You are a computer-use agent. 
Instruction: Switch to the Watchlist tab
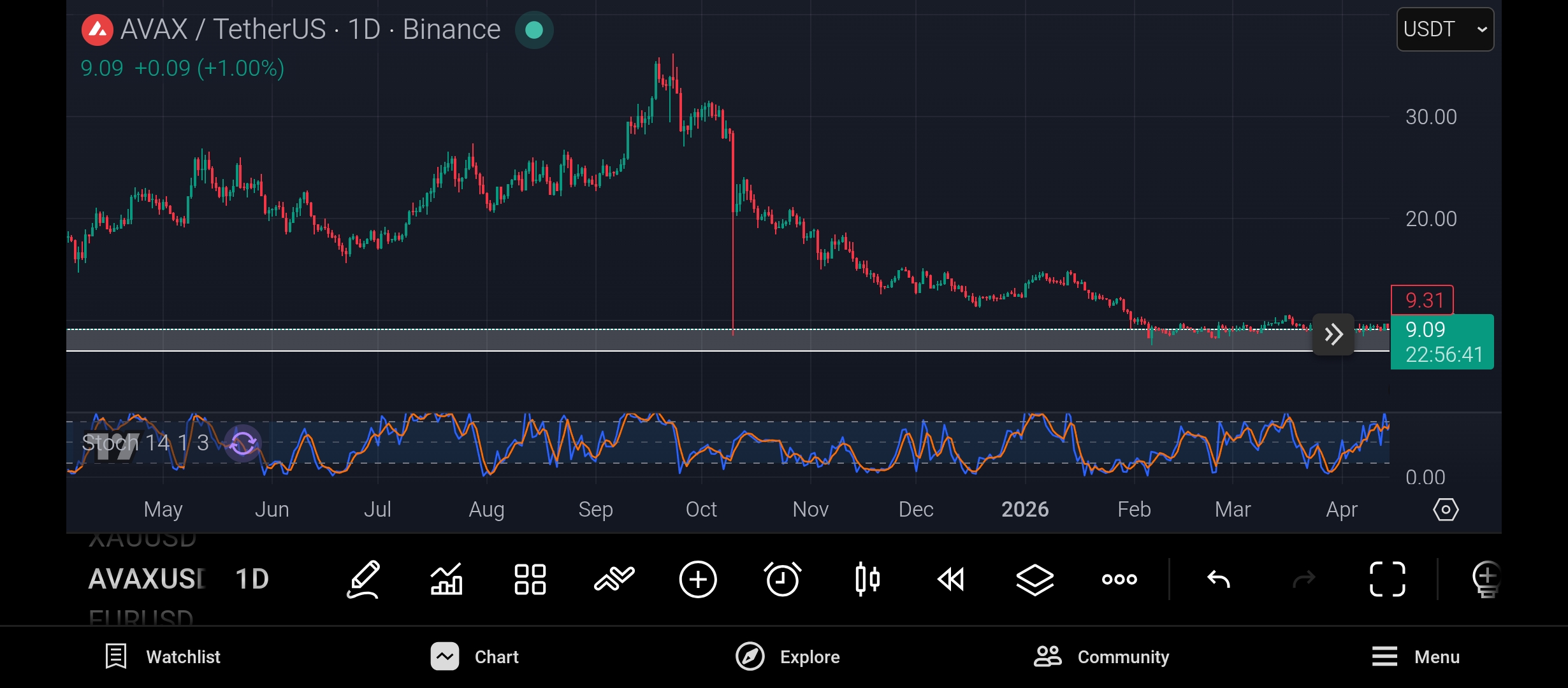(163, 657)
